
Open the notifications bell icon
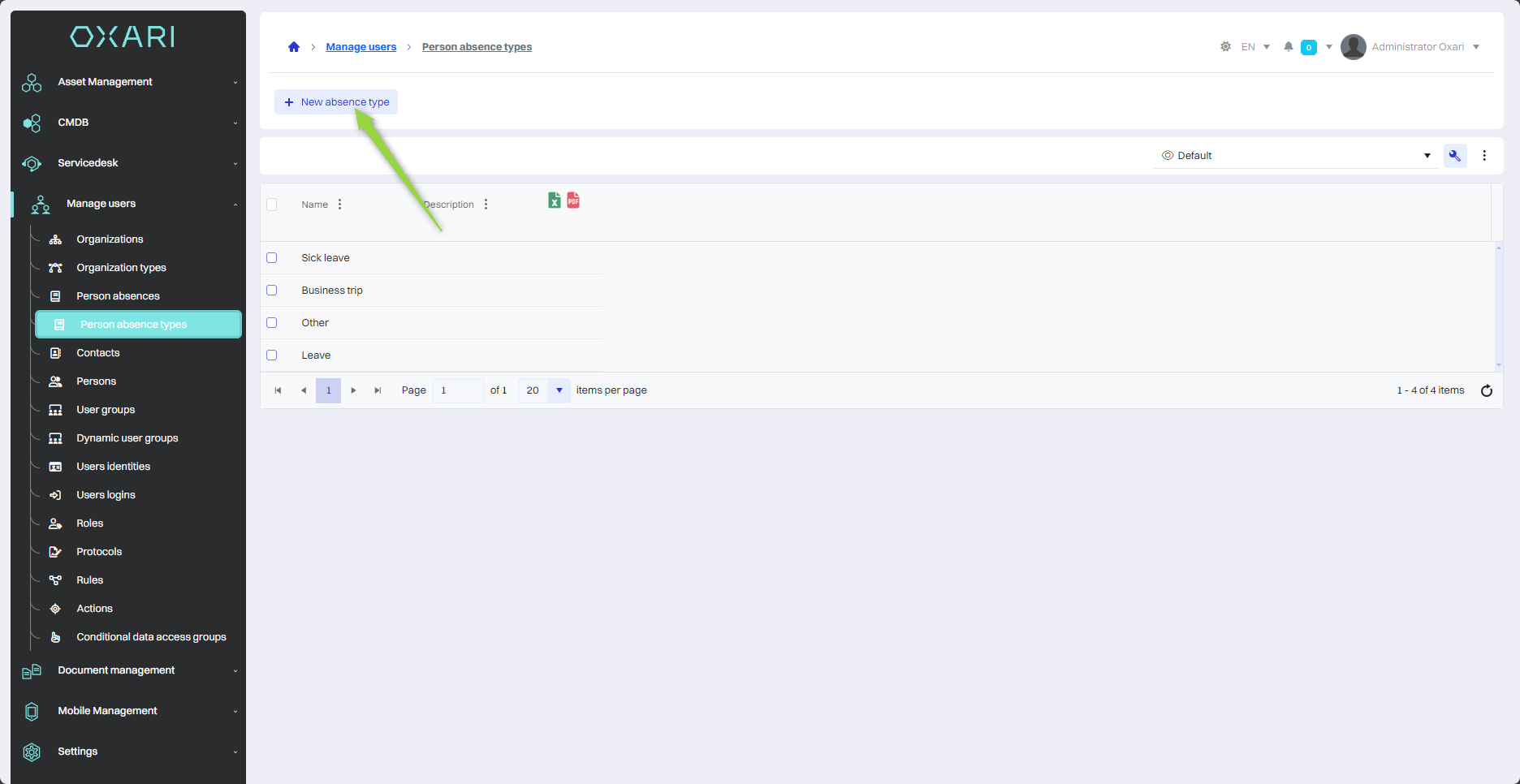click(1288, 47)
